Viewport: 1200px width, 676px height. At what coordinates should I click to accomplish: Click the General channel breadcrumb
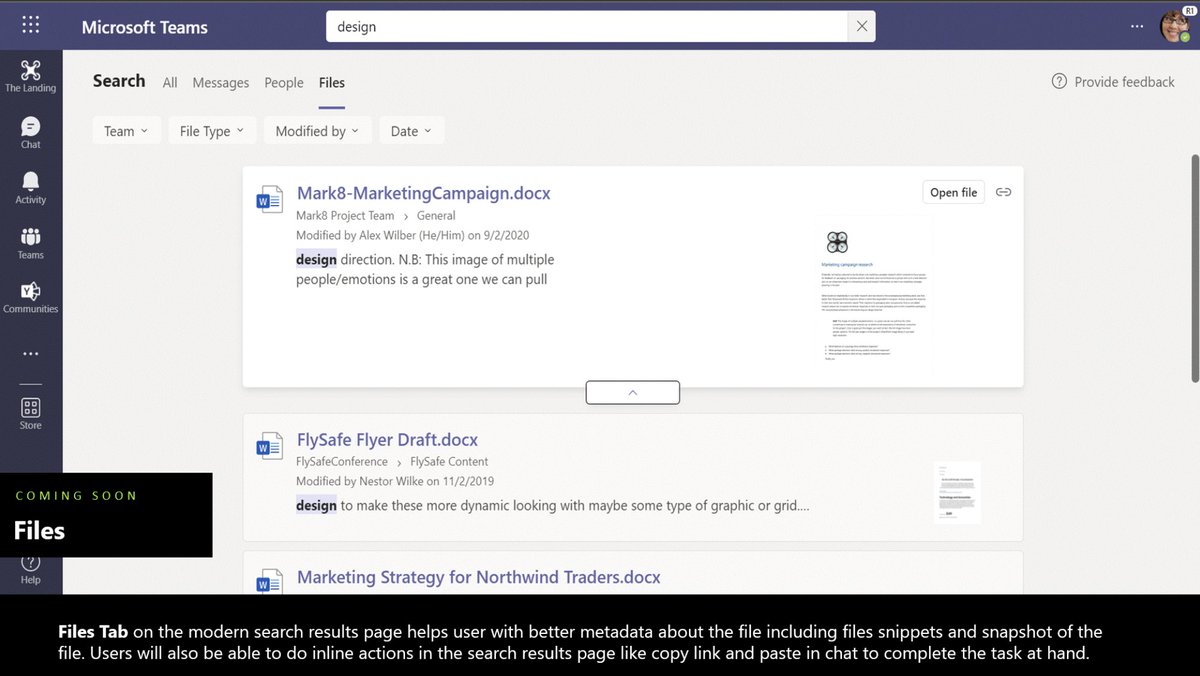click(436, 215)
